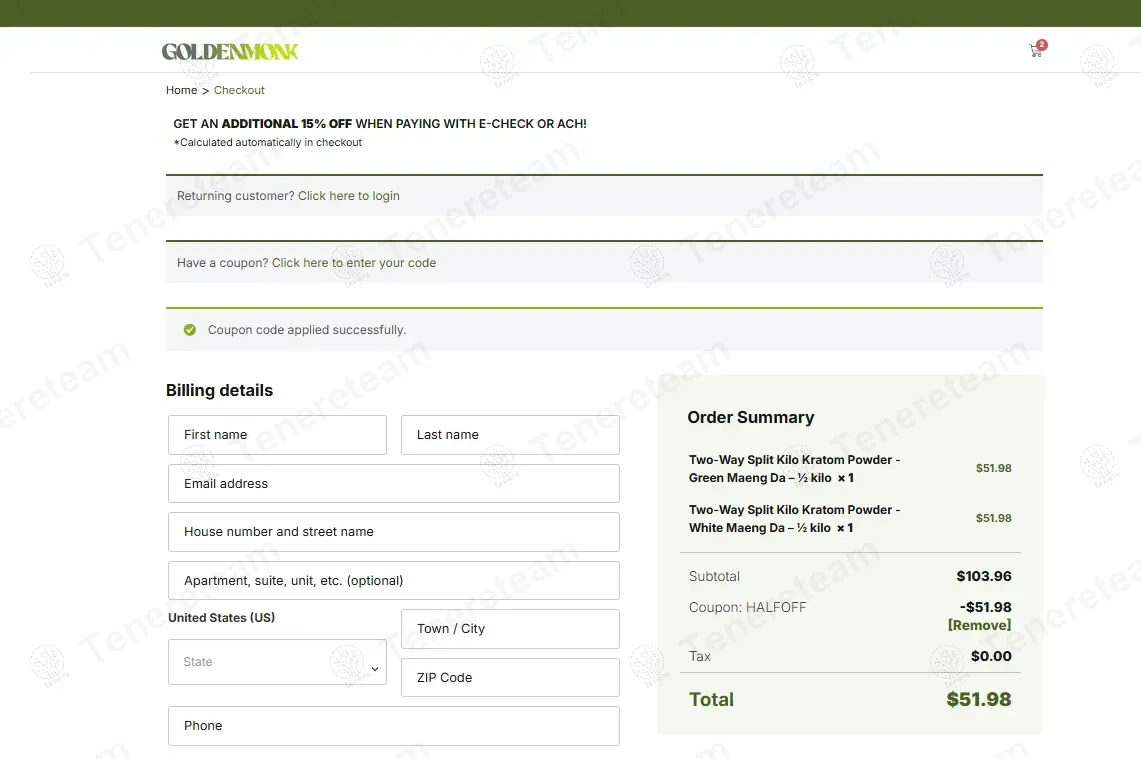Focus the First name field
Screen dimensions: 1141x759
point(277,435)
